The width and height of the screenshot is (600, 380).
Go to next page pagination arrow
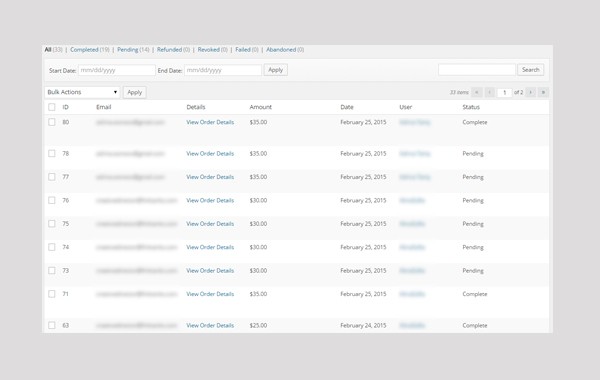(530, 92)
